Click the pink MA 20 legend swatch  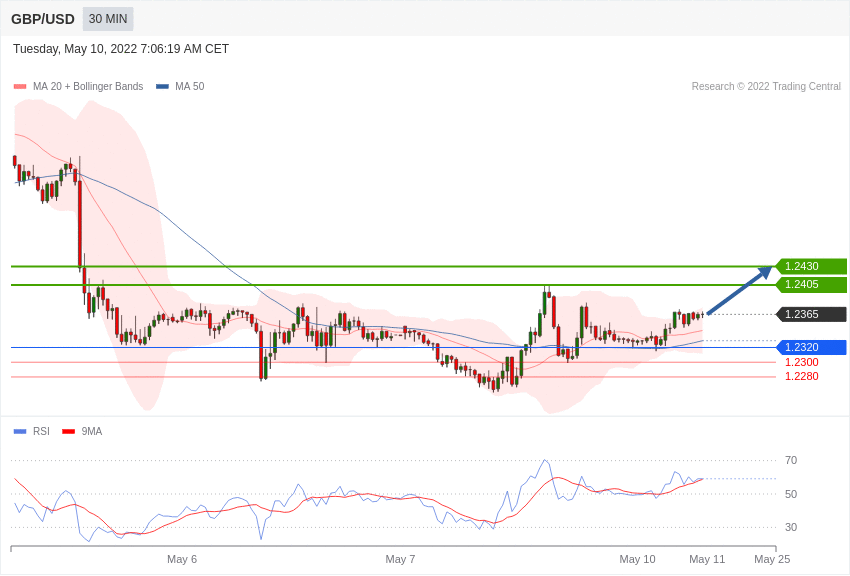(20, 87)
